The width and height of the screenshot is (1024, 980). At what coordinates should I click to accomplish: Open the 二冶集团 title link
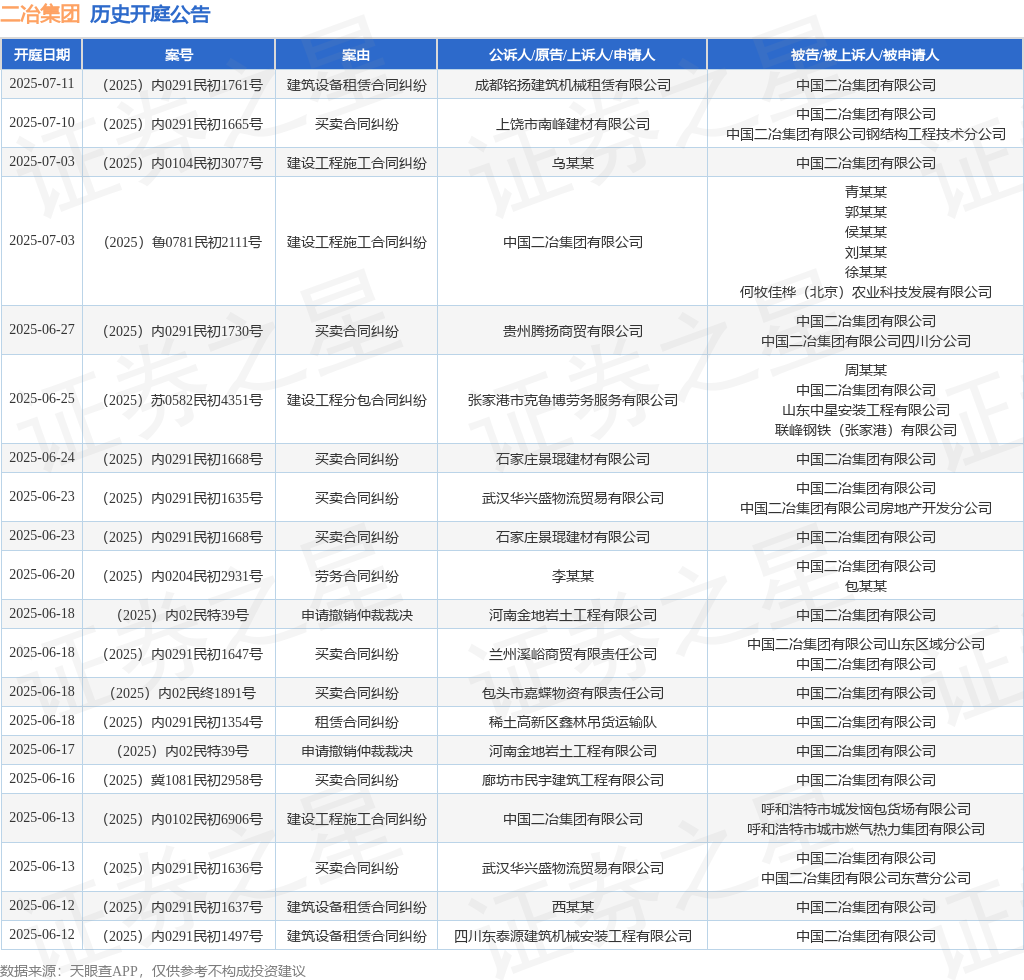click(40, 14)
